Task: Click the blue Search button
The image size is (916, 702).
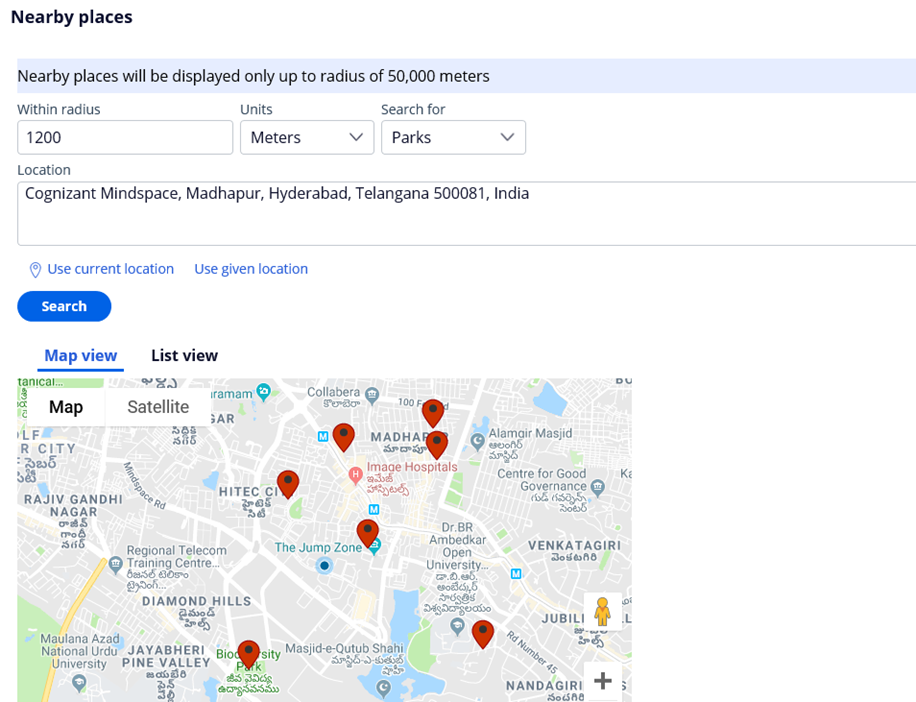Action: (x=64, y=306)
